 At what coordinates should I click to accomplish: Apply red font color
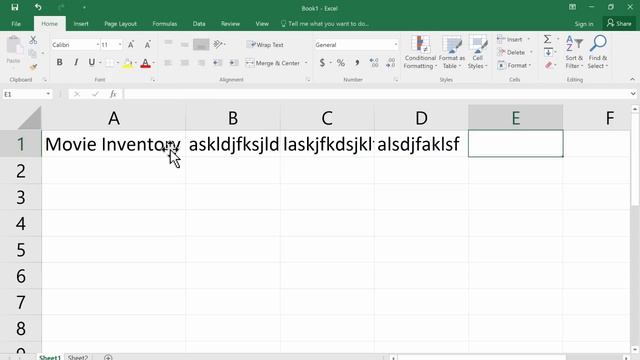pyautogui.click(x=145, y=63)
